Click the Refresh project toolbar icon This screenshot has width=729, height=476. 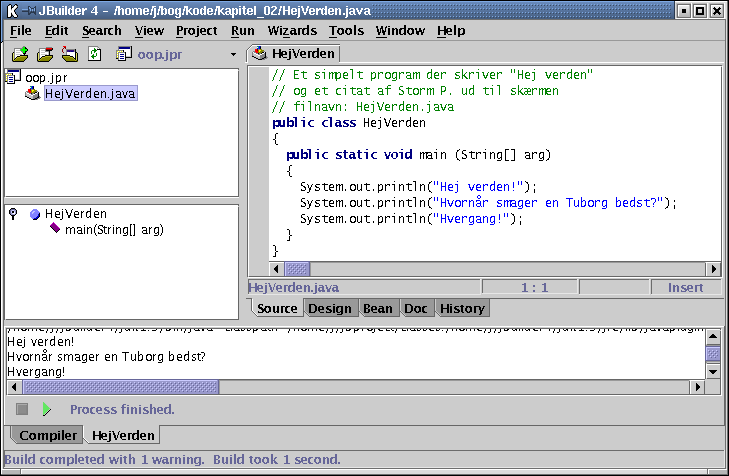[95, 54]
